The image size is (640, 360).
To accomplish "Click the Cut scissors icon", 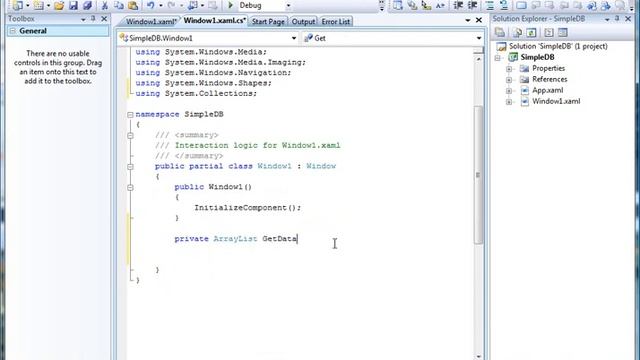I will 105,5.
